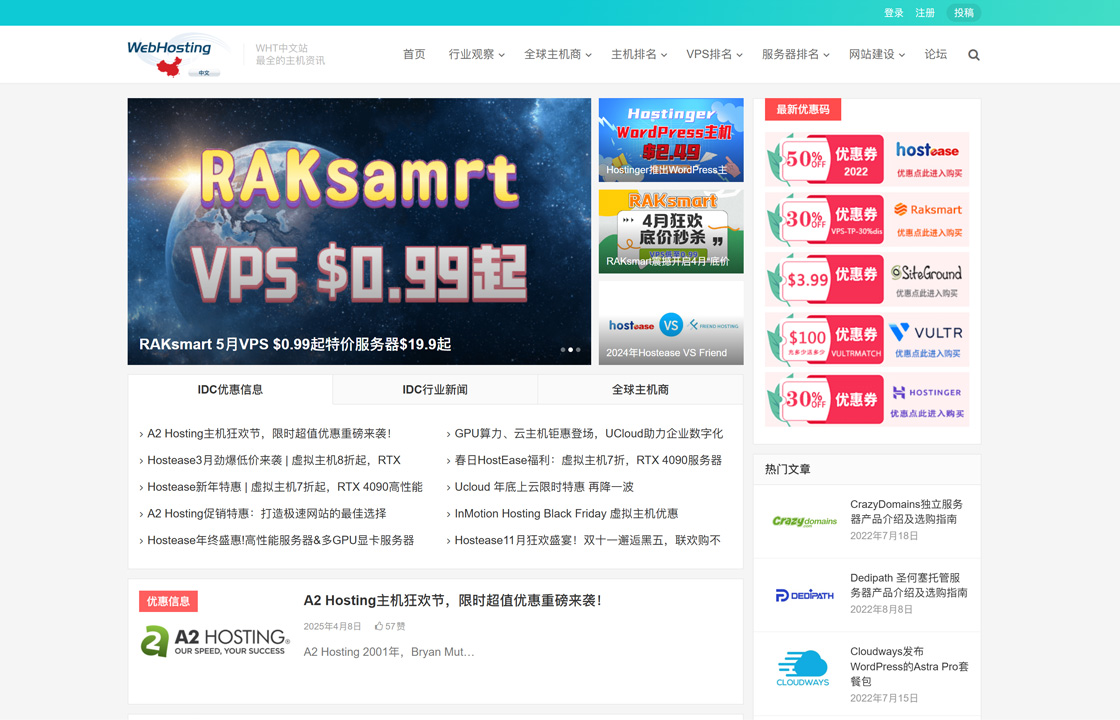This screenshot has height=720, width=1120.
Task: Expand the 全球主机商 nav dropdown
Action: tap(558, 54)
